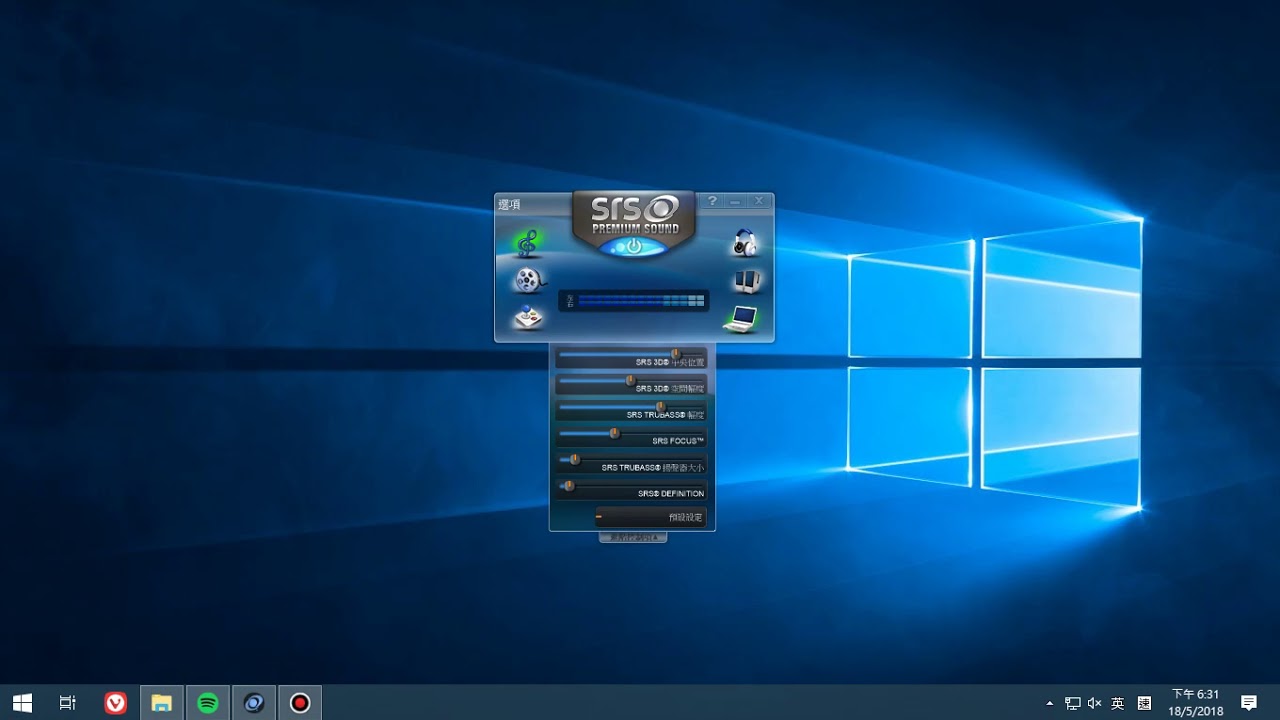Toggle the SRS Premium Sound power button

[633, 246]
